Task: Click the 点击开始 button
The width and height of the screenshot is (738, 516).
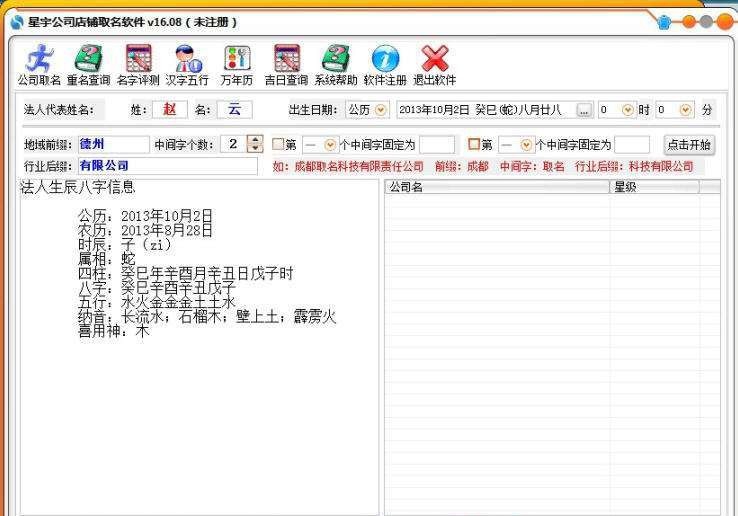Action: pyautogui.click(x=689, y=145)
